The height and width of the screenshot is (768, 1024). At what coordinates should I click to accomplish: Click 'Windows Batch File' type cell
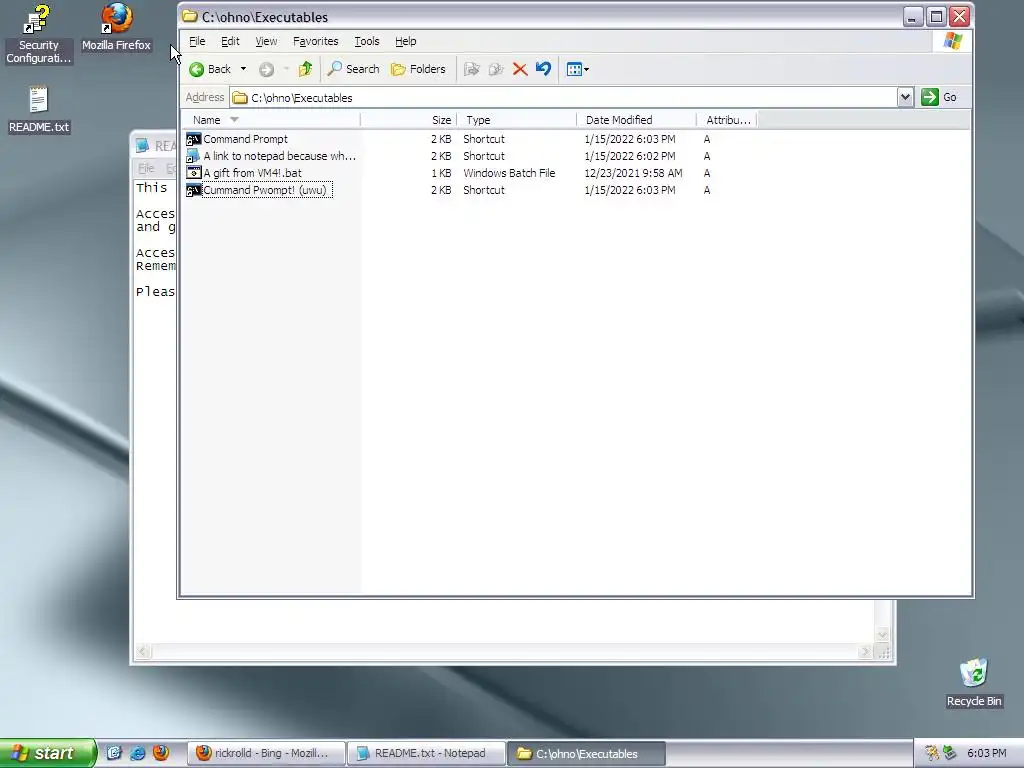(509, 173)
